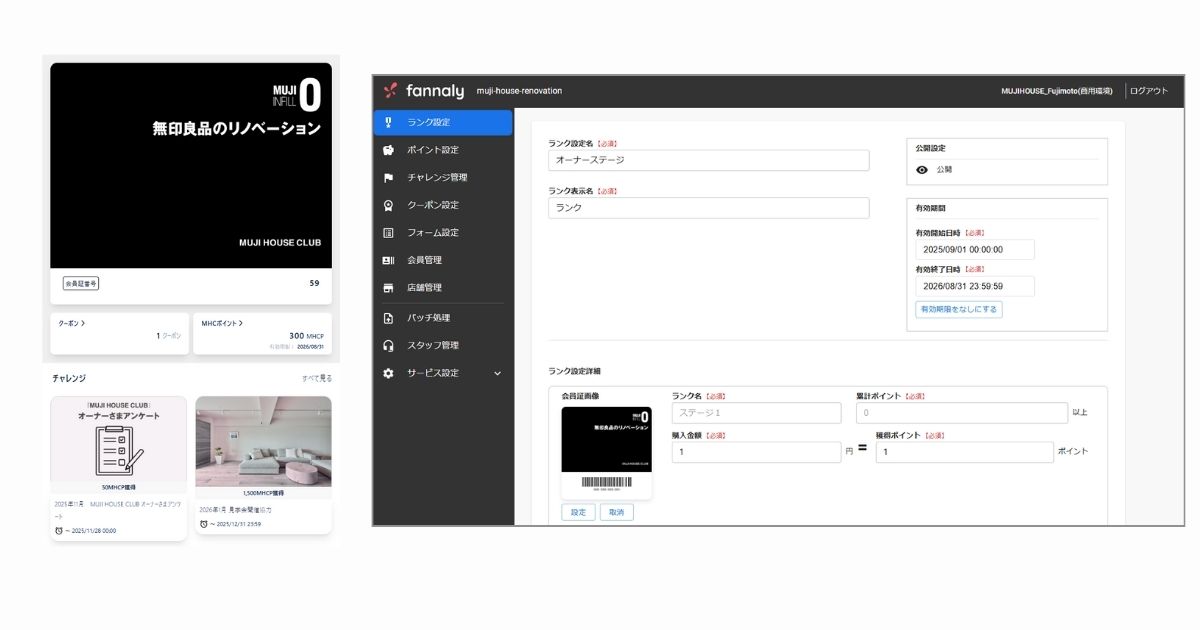Click the 設定 button under card image
The height and width of the screenshot is (630, 1200).
click(x=578, y=512)
